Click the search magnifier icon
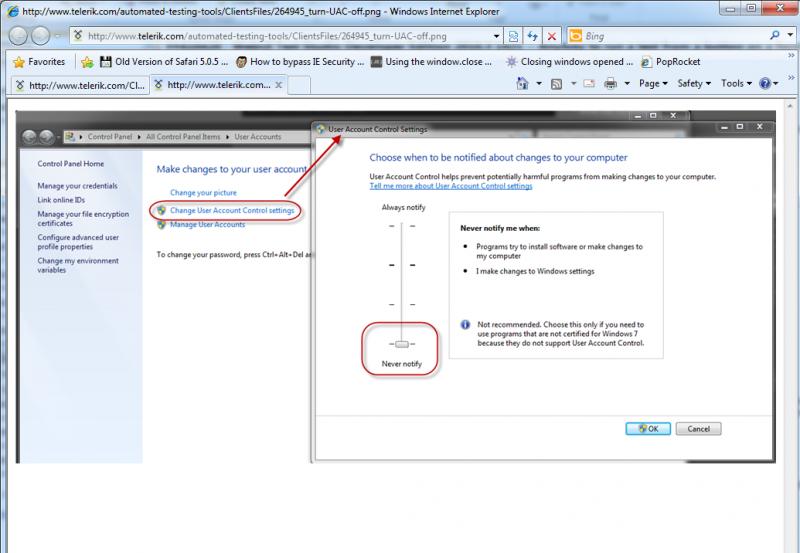This screenshot has height=553, width=800. tap(774, 35)
